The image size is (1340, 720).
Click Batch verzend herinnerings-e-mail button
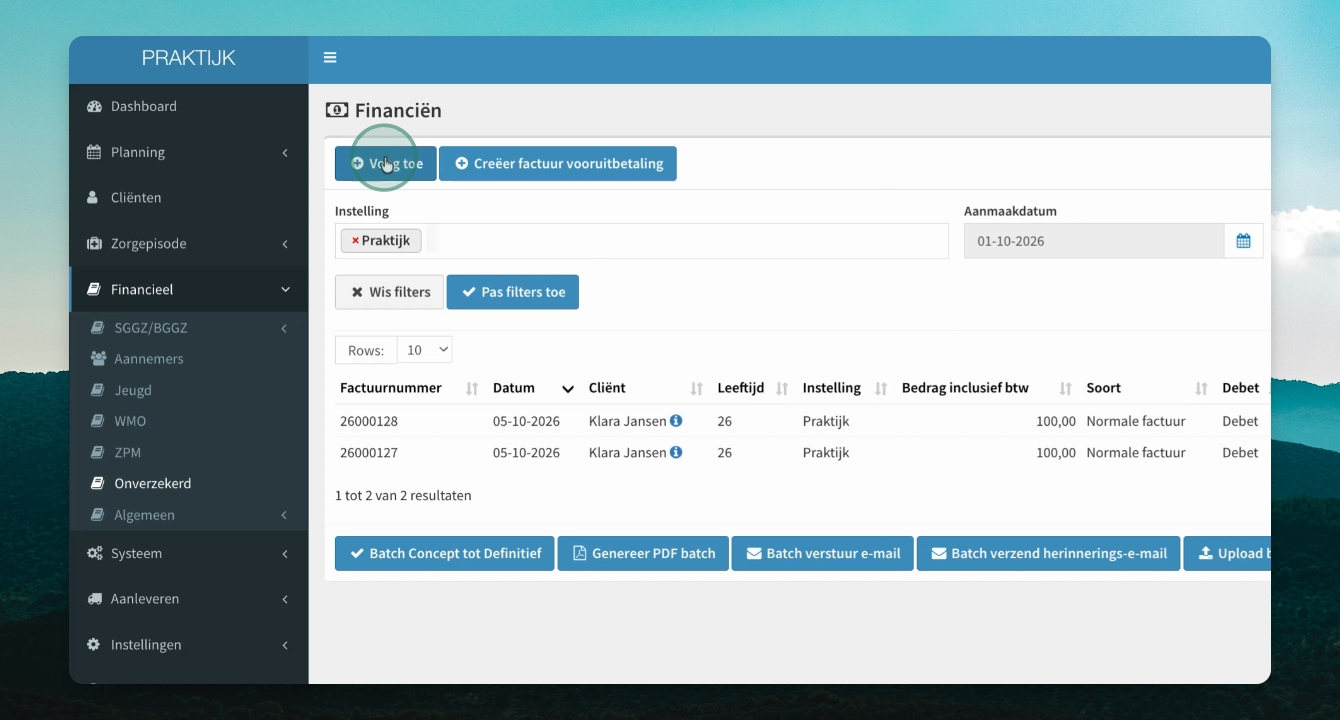[1048, 554]
